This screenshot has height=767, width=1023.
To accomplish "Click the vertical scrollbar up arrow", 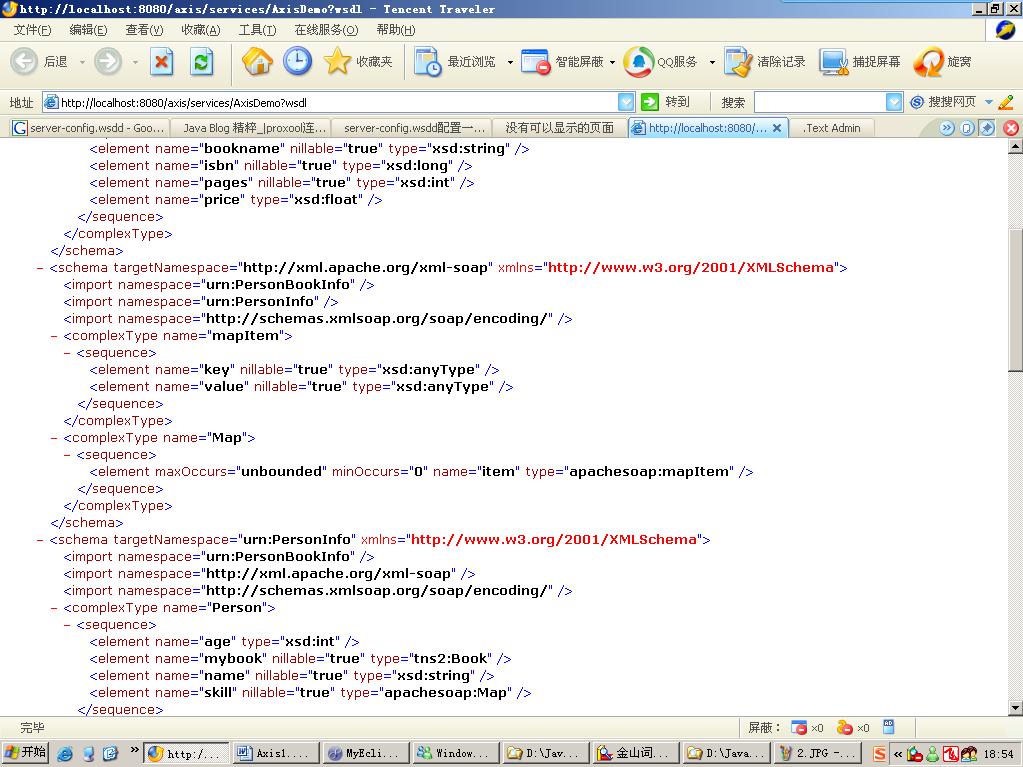I will click(1015, 147).
